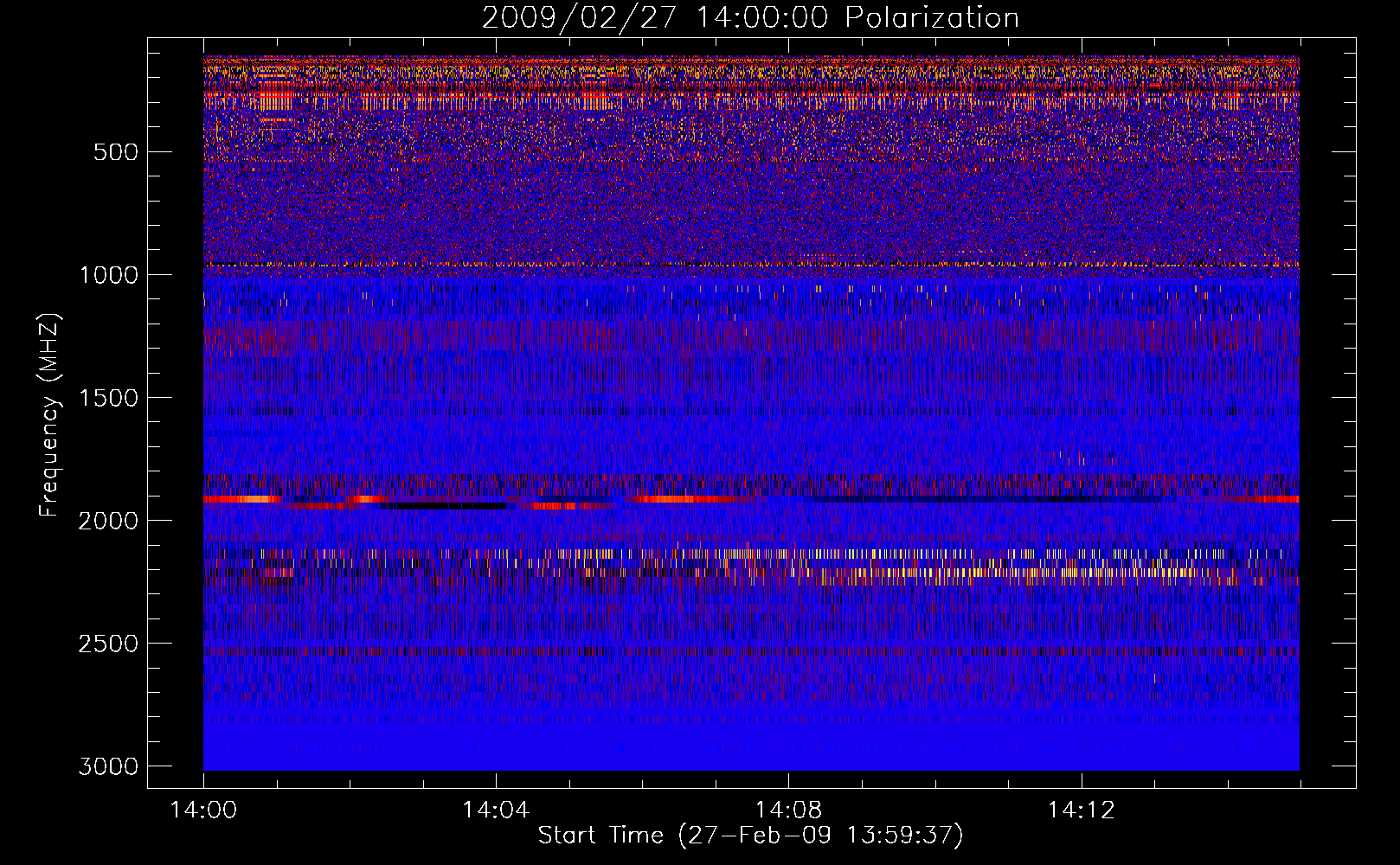Select the 2500 frequency tick label

(108, 644)
